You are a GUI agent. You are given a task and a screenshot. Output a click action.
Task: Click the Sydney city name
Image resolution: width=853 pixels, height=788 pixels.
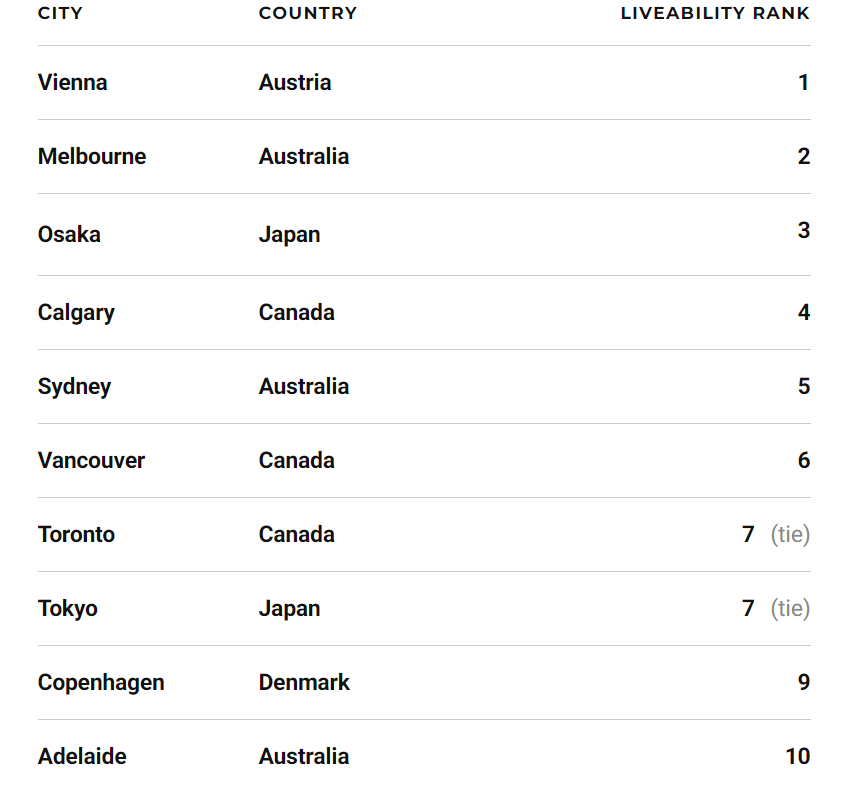click(x=74, y=386)
